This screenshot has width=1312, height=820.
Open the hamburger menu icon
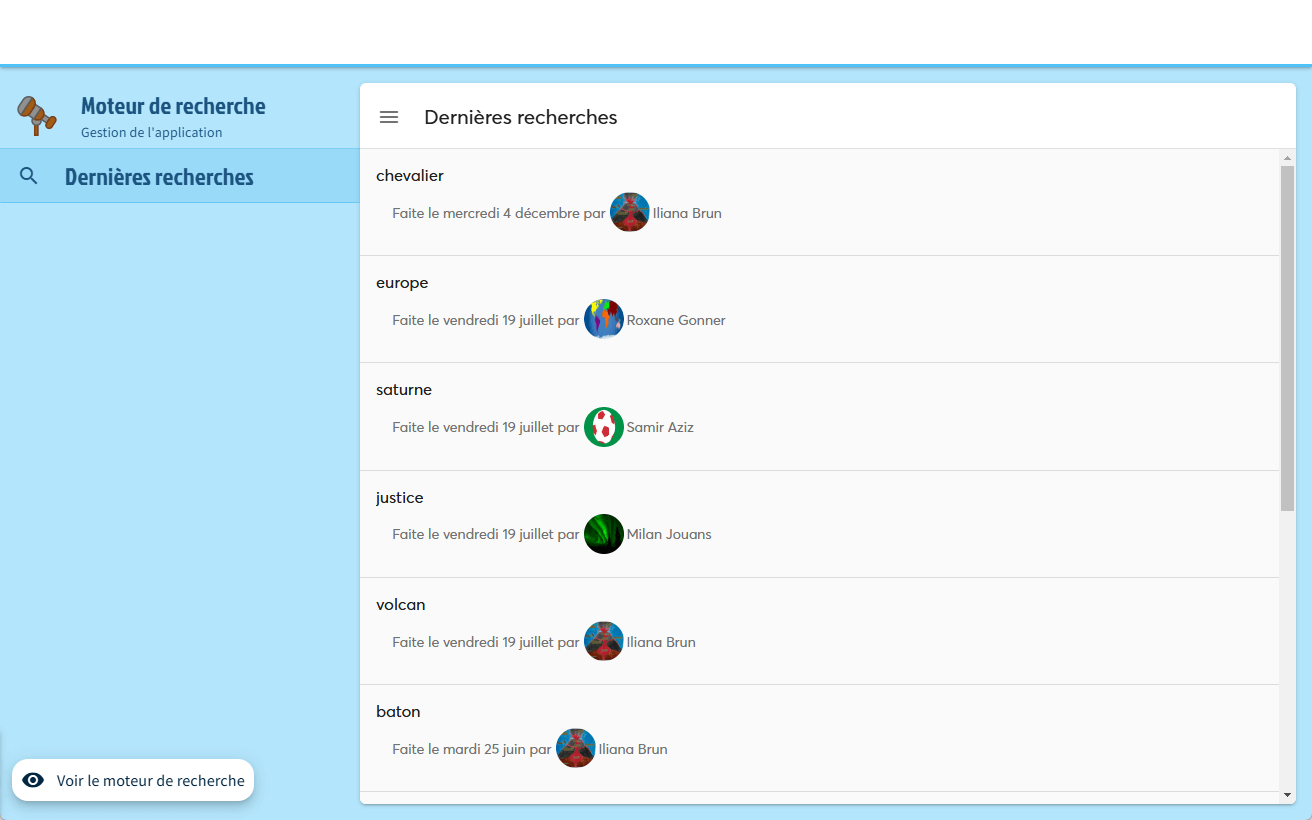click(389, 117)
